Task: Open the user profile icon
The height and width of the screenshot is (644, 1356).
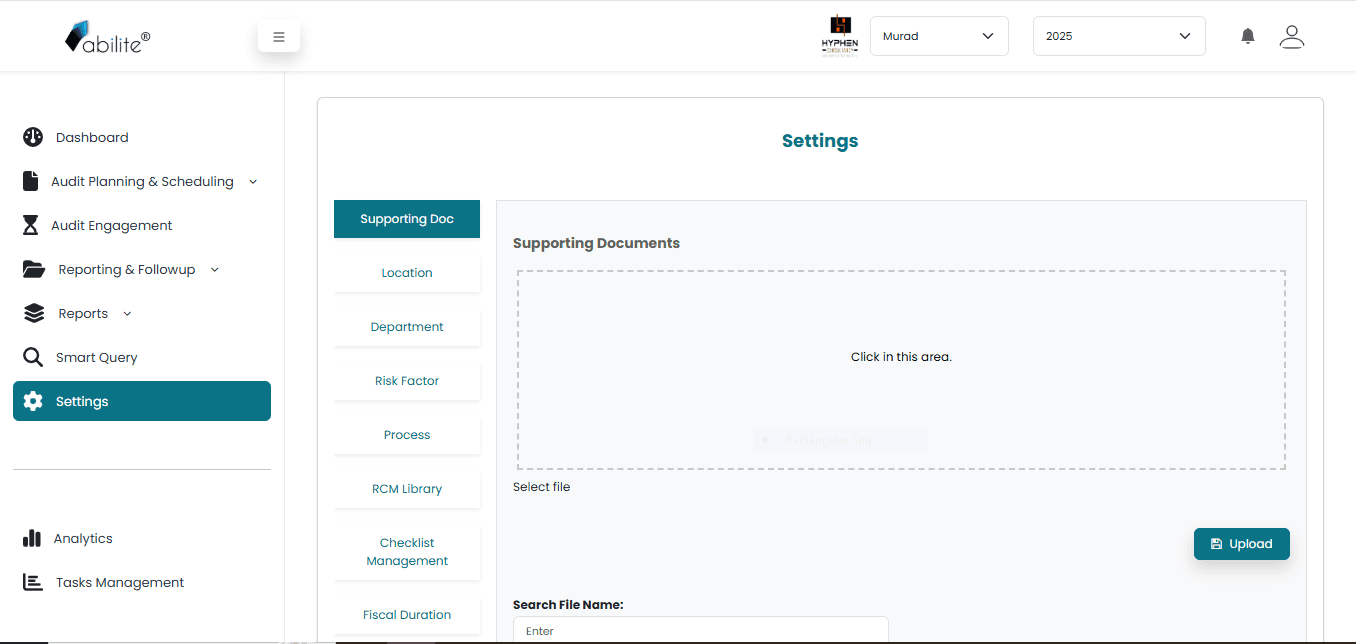Action: [1292, 36]
